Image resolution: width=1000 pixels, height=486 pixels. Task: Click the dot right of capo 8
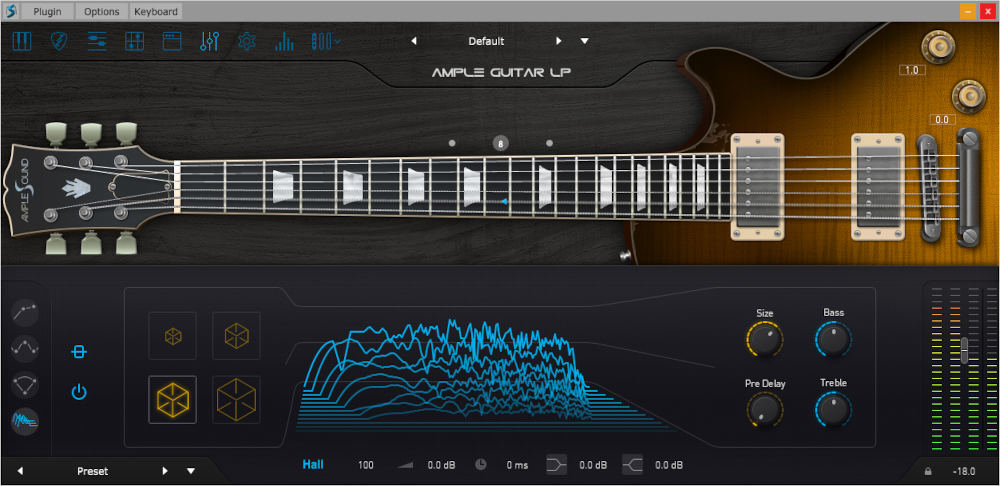click(550, 144)
